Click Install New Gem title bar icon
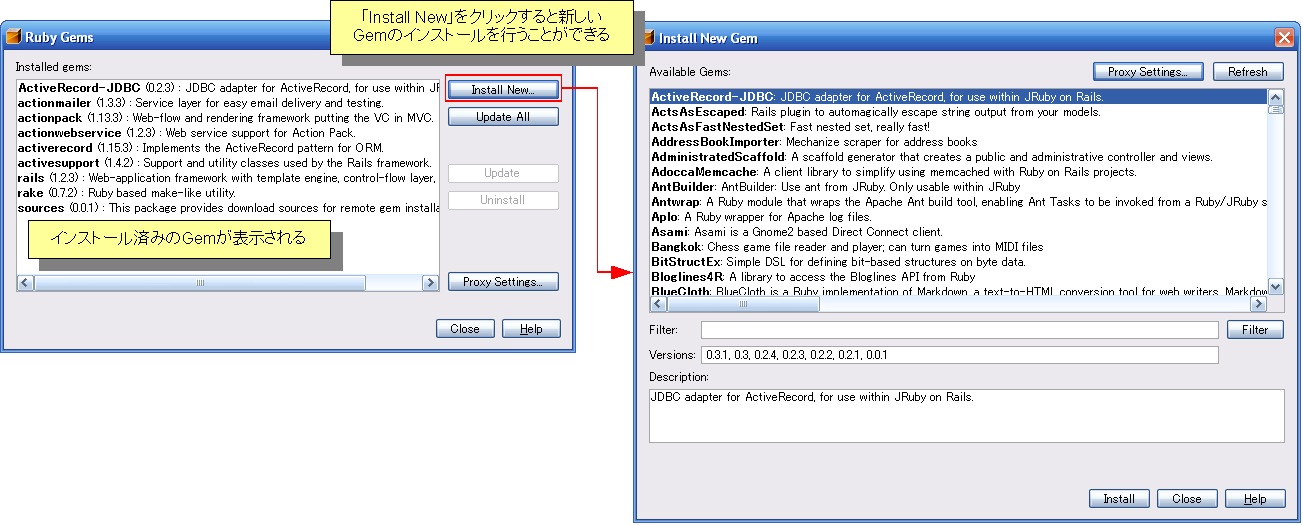The height and width of the screenshot is (525, 1303). 648,38
